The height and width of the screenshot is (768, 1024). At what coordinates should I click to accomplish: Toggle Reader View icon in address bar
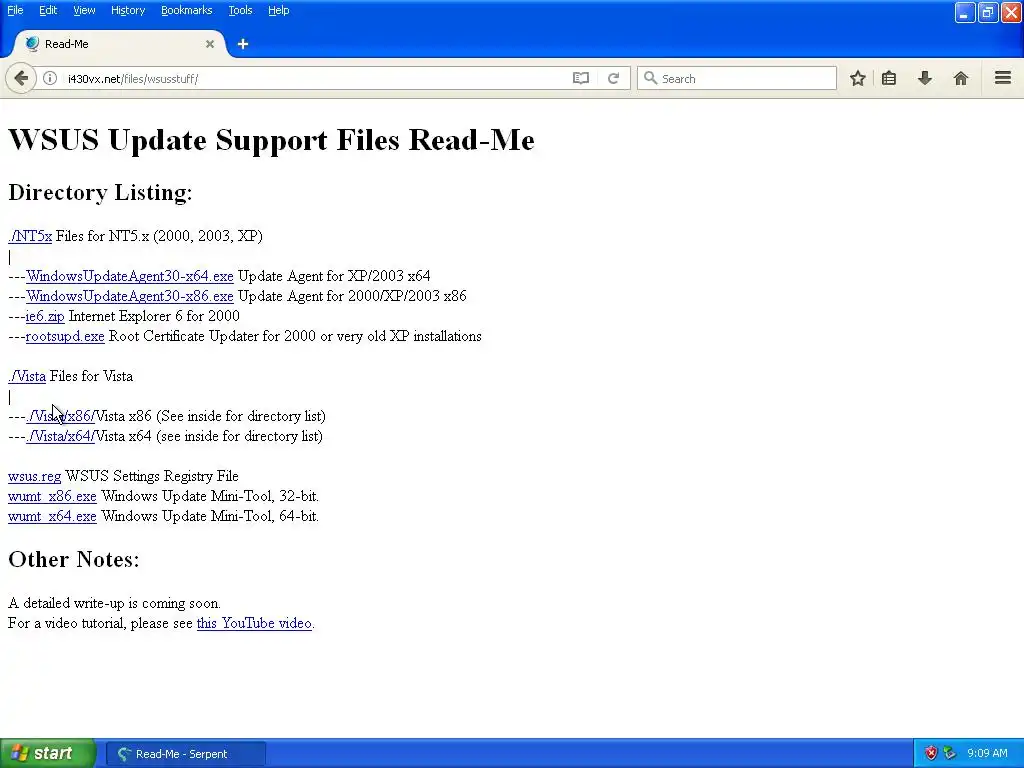(581, 78)
